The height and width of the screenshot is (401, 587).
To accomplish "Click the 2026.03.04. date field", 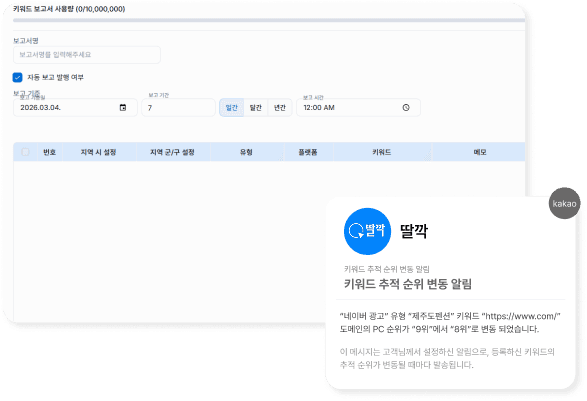I will pos(75,107).
